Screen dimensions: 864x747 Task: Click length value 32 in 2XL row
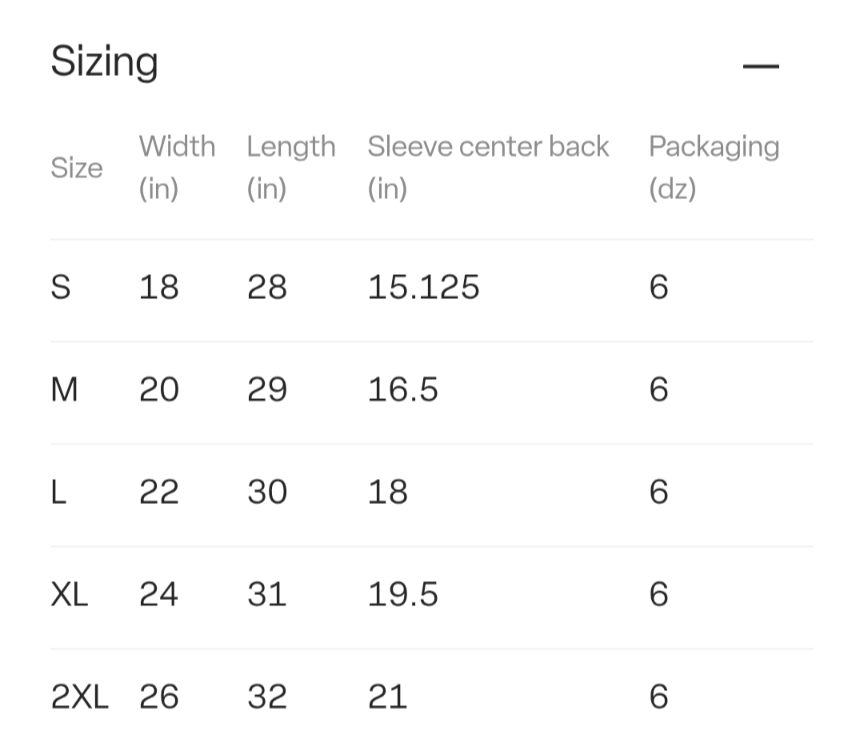tap(267, 697)
